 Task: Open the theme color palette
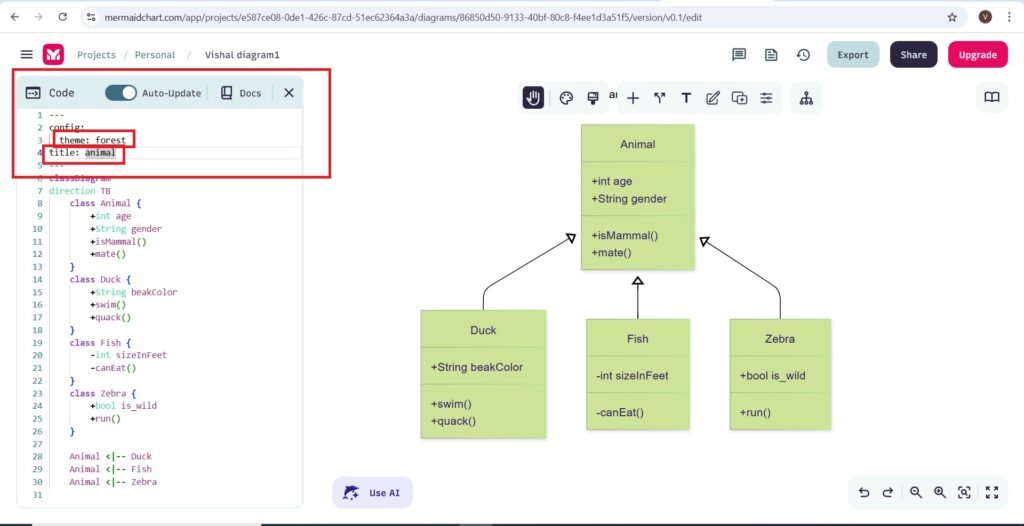(566, 98)
